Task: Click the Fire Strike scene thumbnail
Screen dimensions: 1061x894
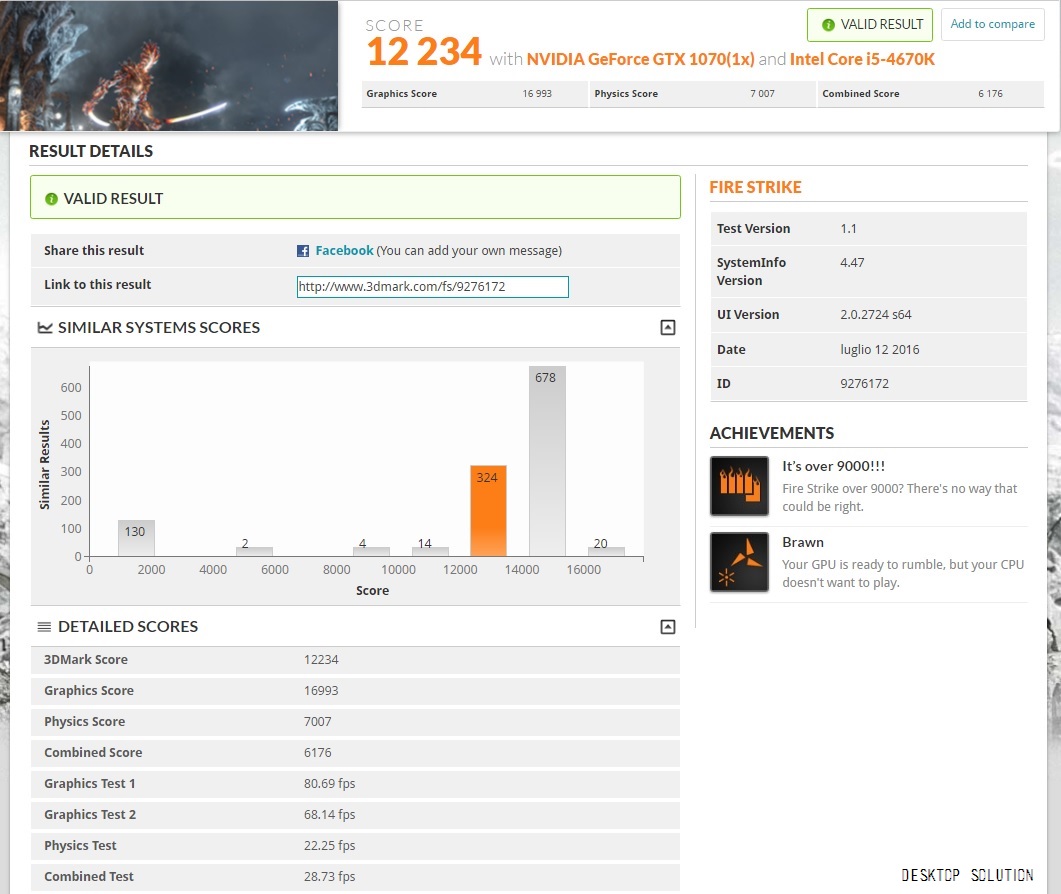Action: [x=169, y=66]
